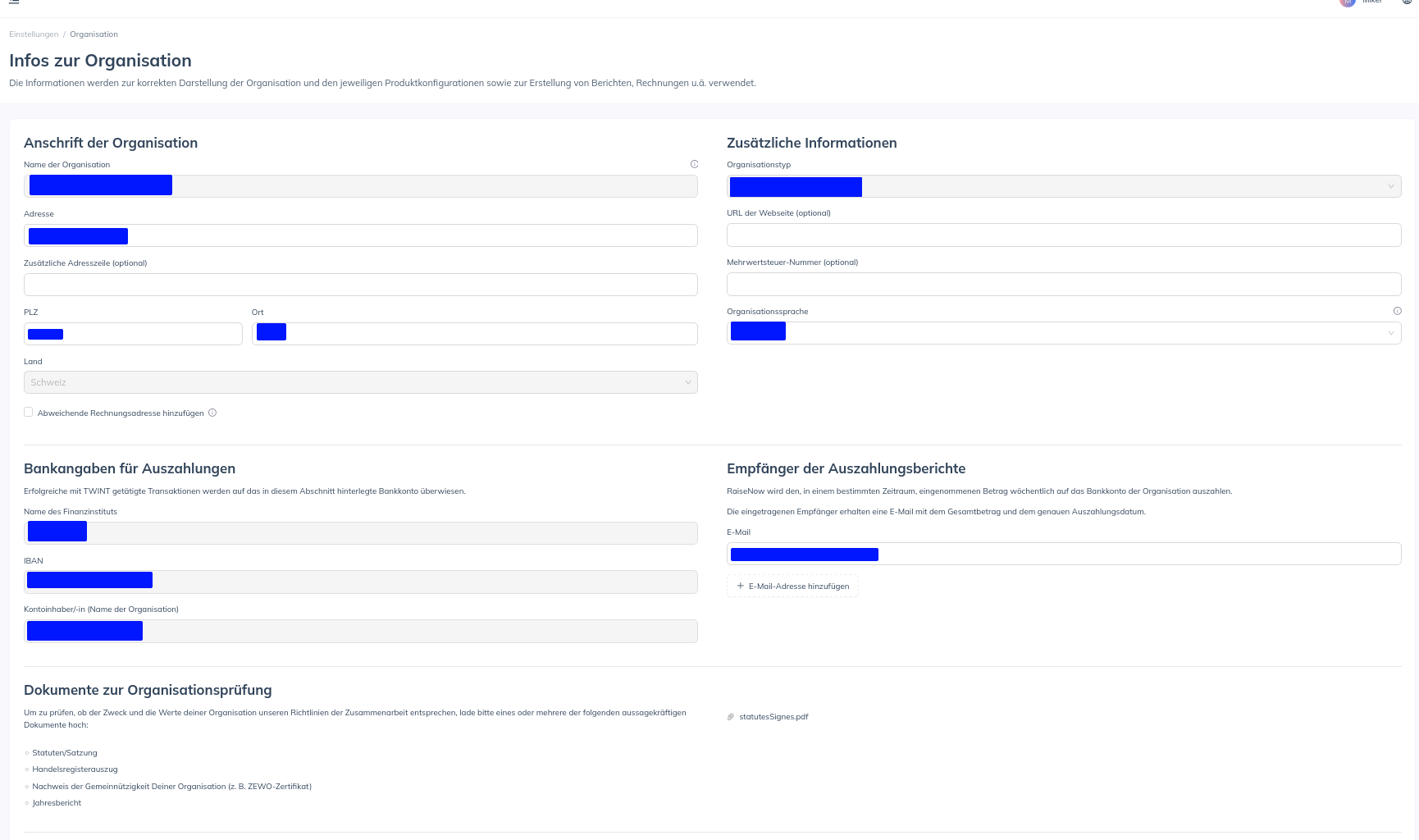Click info icon beside Organisationssprache label
Screen dimensions: 1419x840
(x=1397, y=311)
